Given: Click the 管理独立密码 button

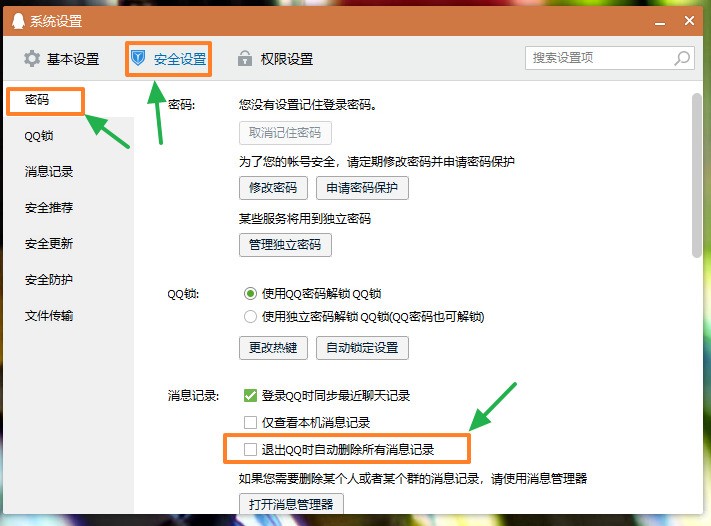Looking at the screenshot, I should [285, 245].
